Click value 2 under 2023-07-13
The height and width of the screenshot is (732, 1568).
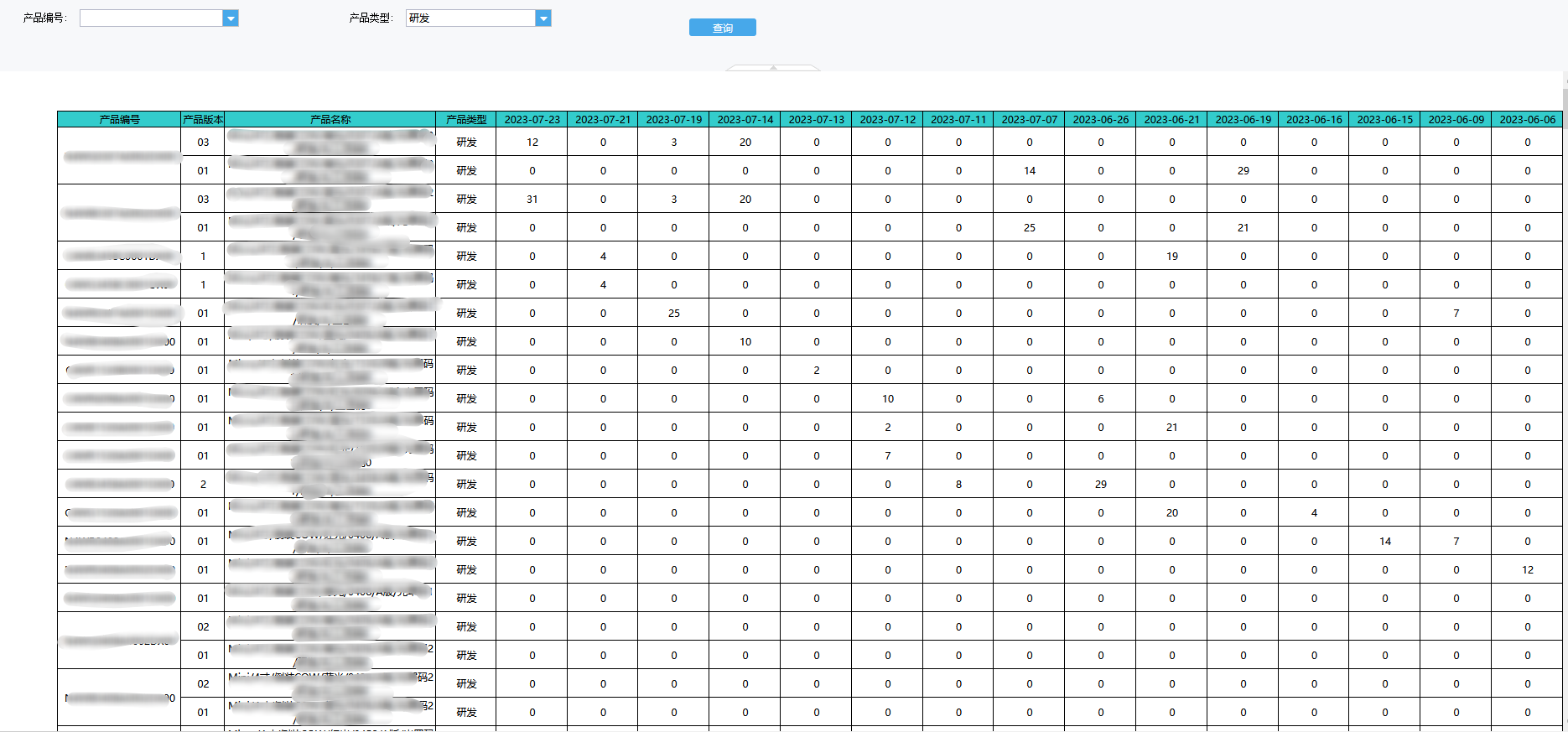817,370
